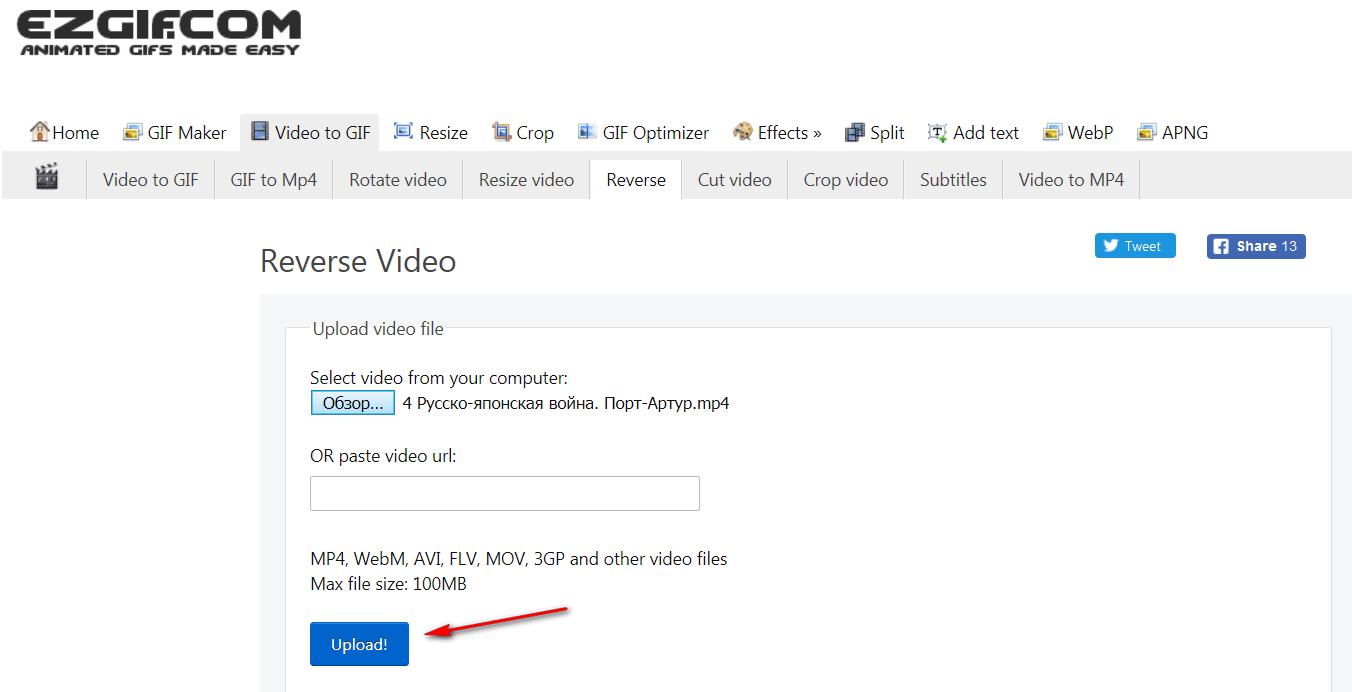1352x692 pixels.
Task: Switch to Cut video tab
Action: point(734,180)
